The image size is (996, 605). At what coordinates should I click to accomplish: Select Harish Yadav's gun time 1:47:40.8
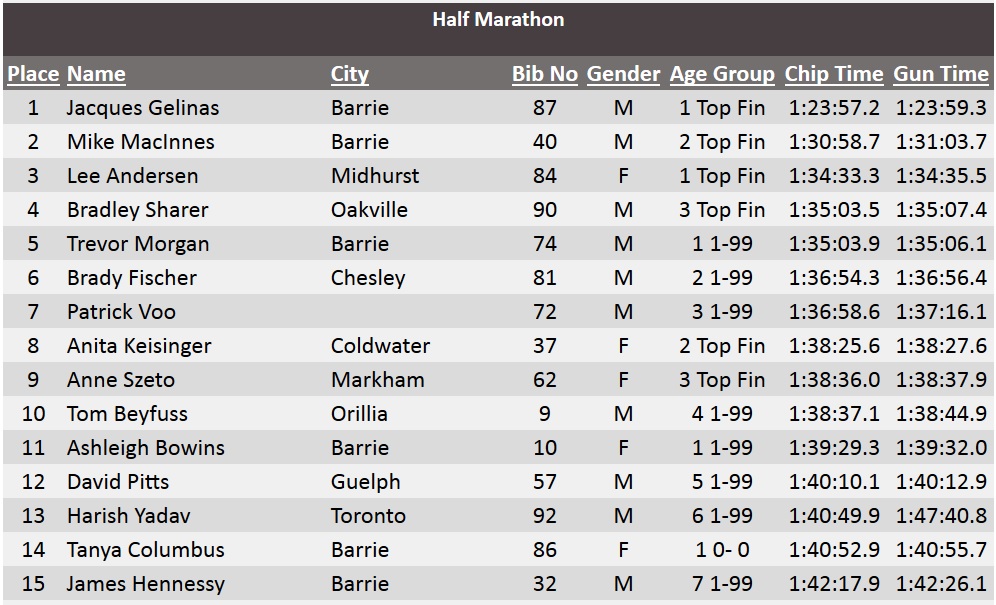[x=941, y=515]
